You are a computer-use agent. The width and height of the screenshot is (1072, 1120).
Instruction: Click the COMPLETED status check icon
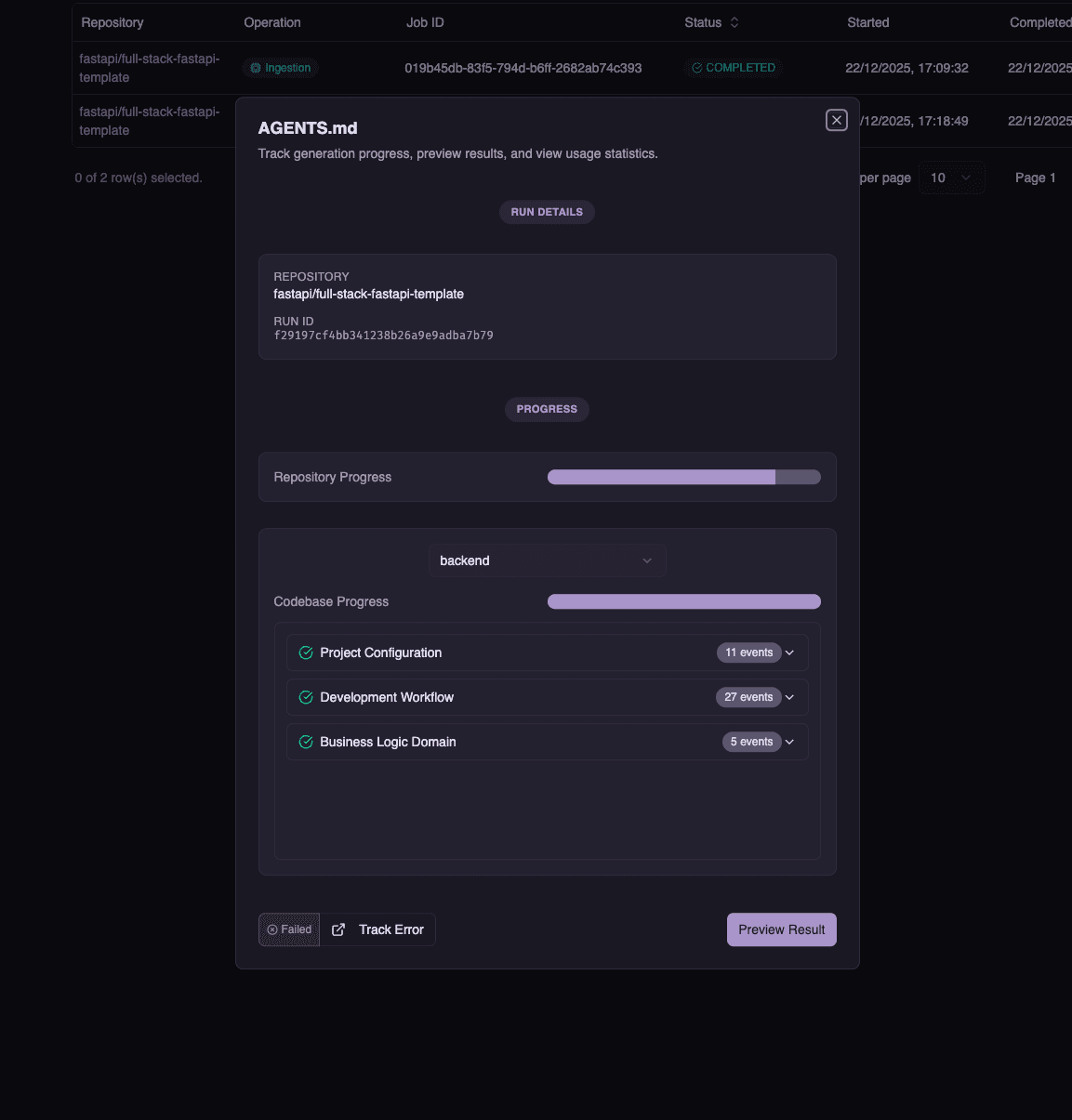point(696,68)
